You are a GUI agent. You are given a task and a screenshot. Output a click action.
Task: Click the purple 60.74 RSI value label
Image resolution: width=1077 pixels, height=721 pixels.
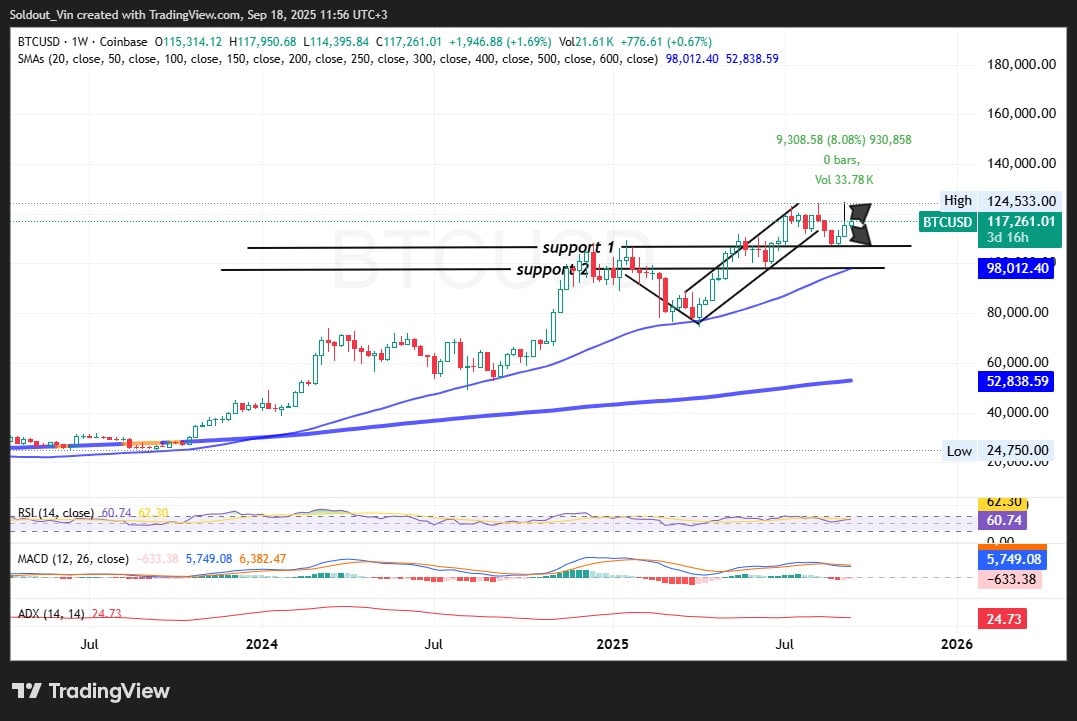[x=1003, y=521]
